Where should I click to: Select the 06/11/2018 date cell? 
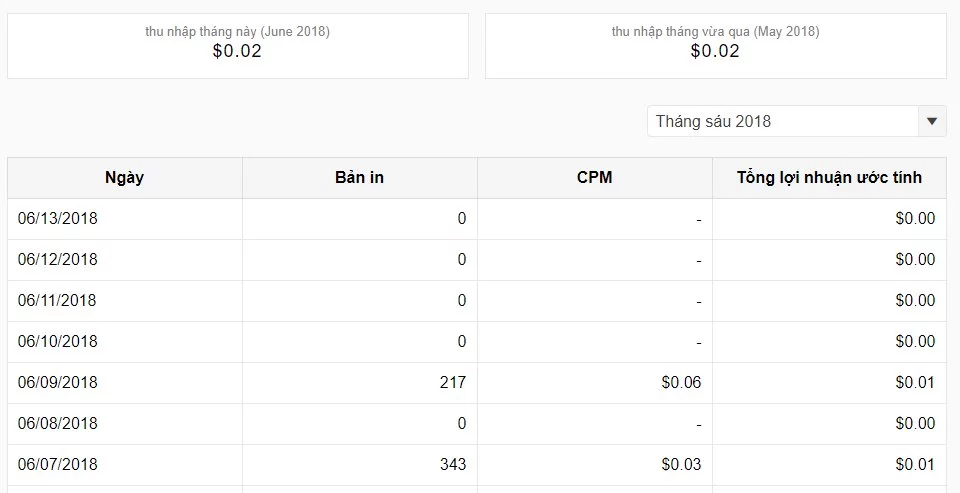(58, 301)
